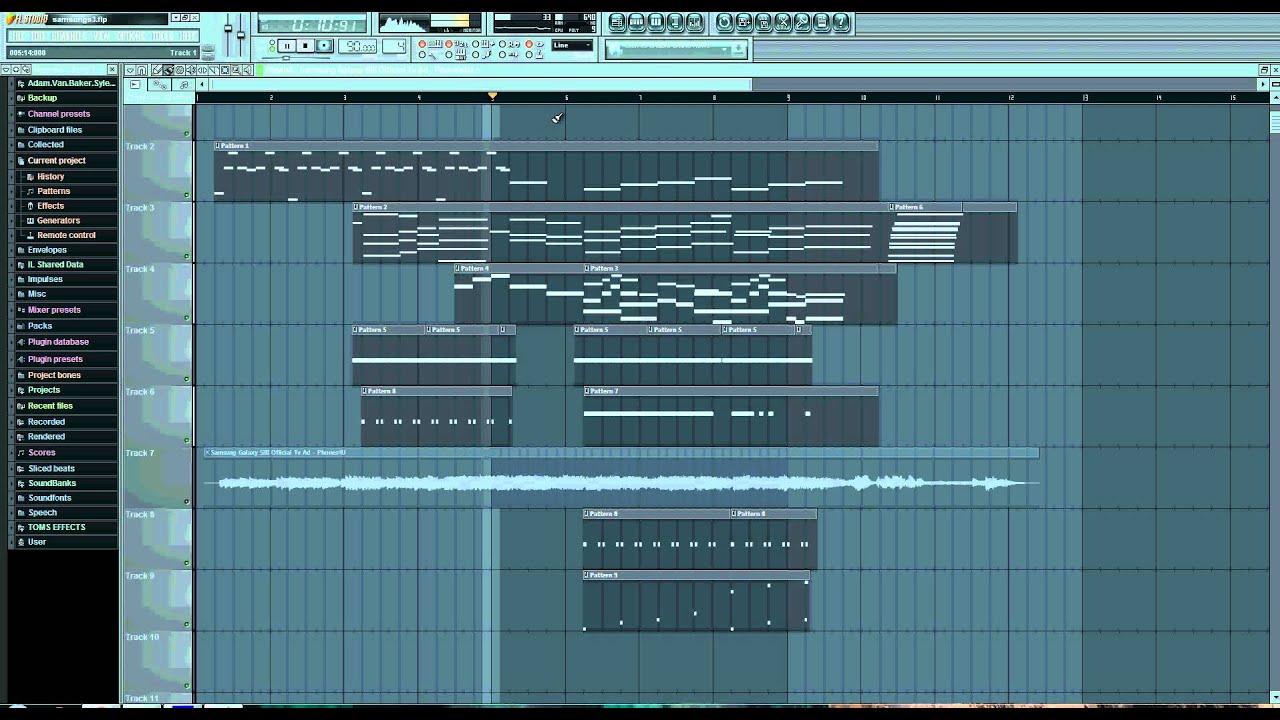
Task: Click the playhead marker on the timeline
Action: (x=492, y=96)
